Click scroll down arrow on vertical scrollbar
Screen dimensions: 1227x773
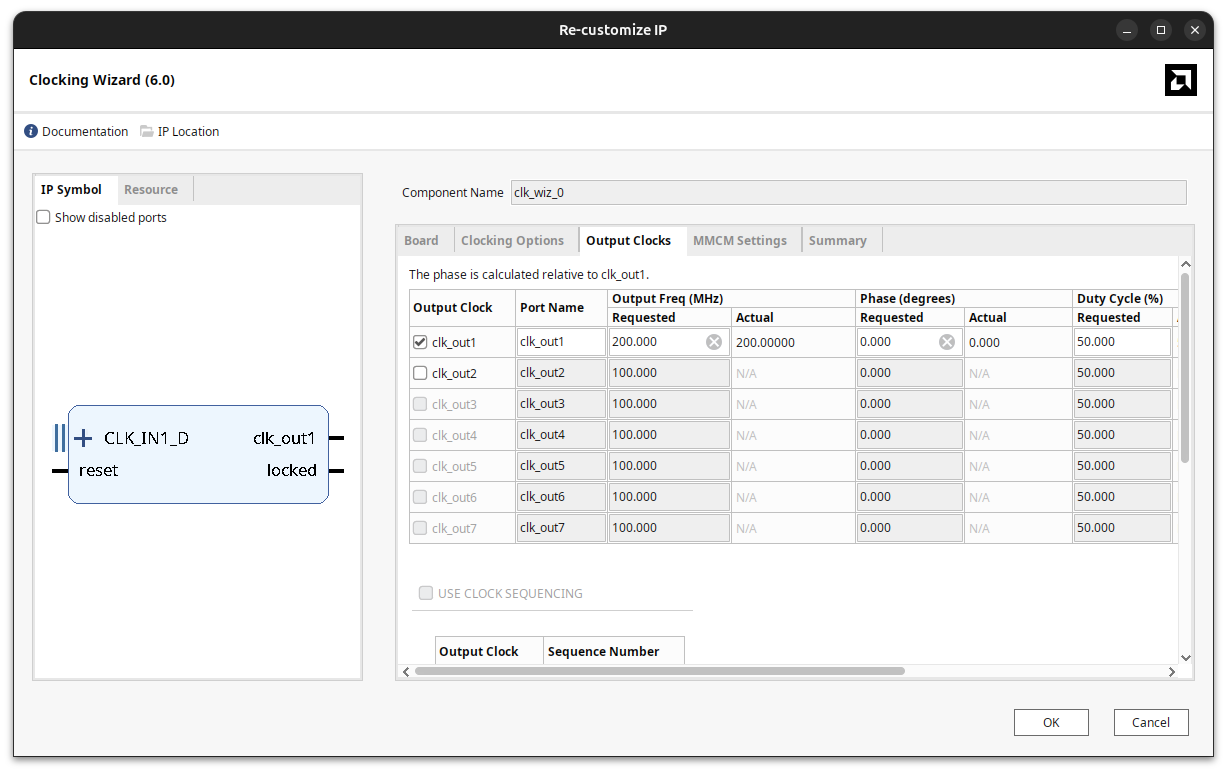click(x=1186, y=657)
